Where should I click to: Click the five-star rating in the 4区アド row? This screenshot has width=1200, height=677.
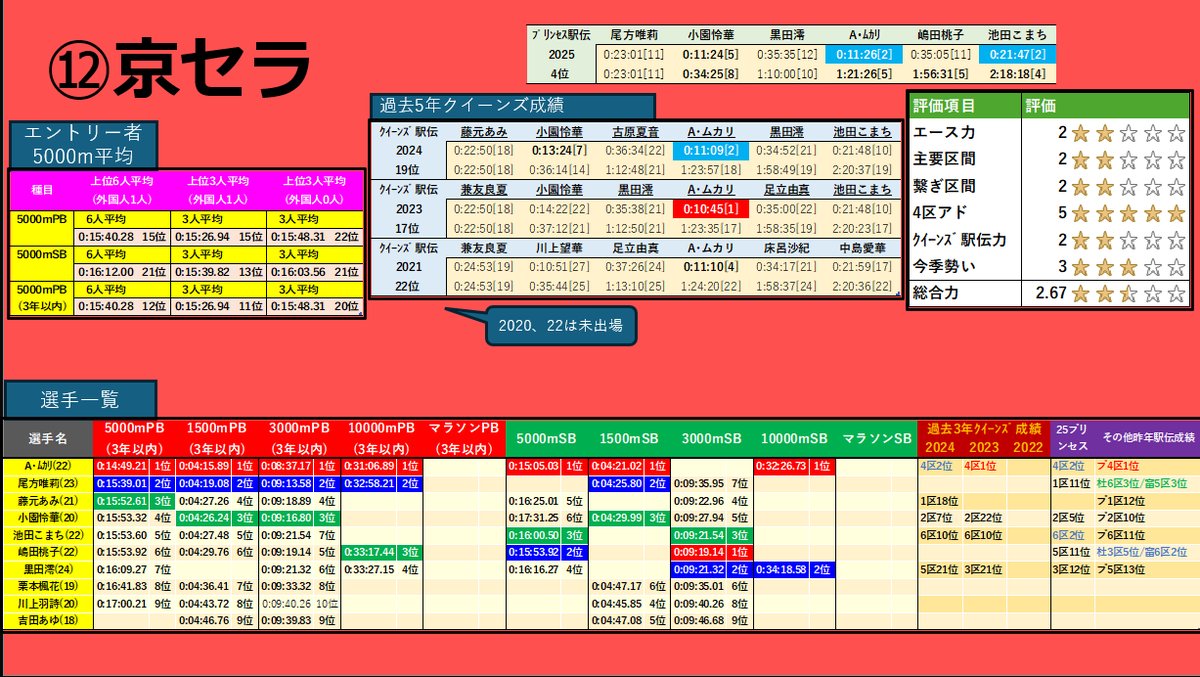click(x=1128, y=213)
